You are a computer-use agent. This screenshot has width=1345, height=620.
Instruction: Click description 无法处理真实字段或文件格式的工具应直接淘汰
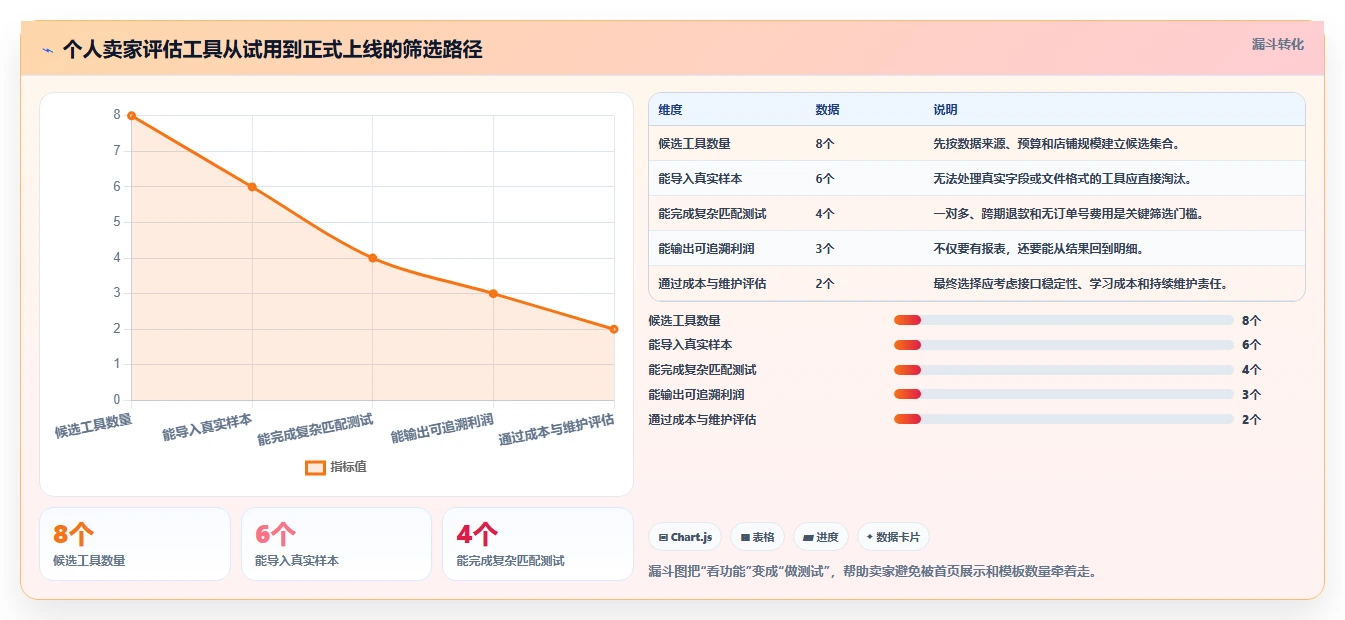(1062, 179)
